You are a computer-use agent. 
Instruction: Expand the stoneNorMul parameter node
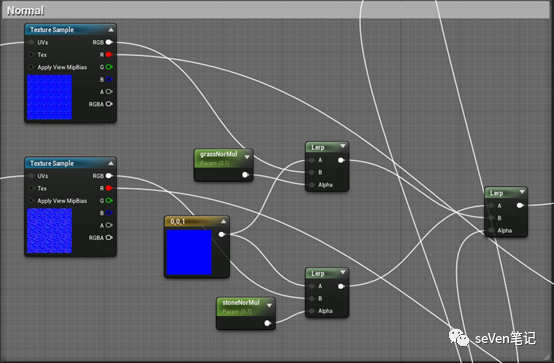click(x=269, y=305)
